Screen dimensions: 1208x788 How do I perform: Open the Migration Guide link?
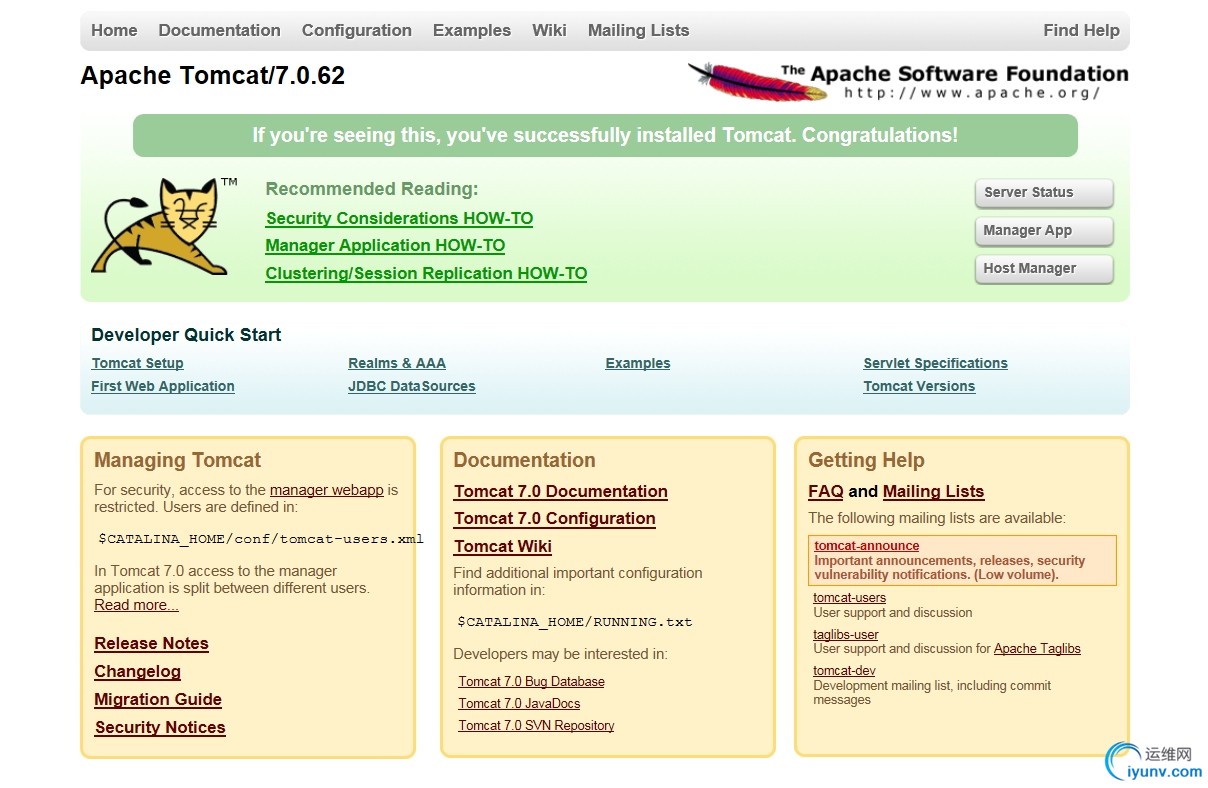(x=158, y=699)
